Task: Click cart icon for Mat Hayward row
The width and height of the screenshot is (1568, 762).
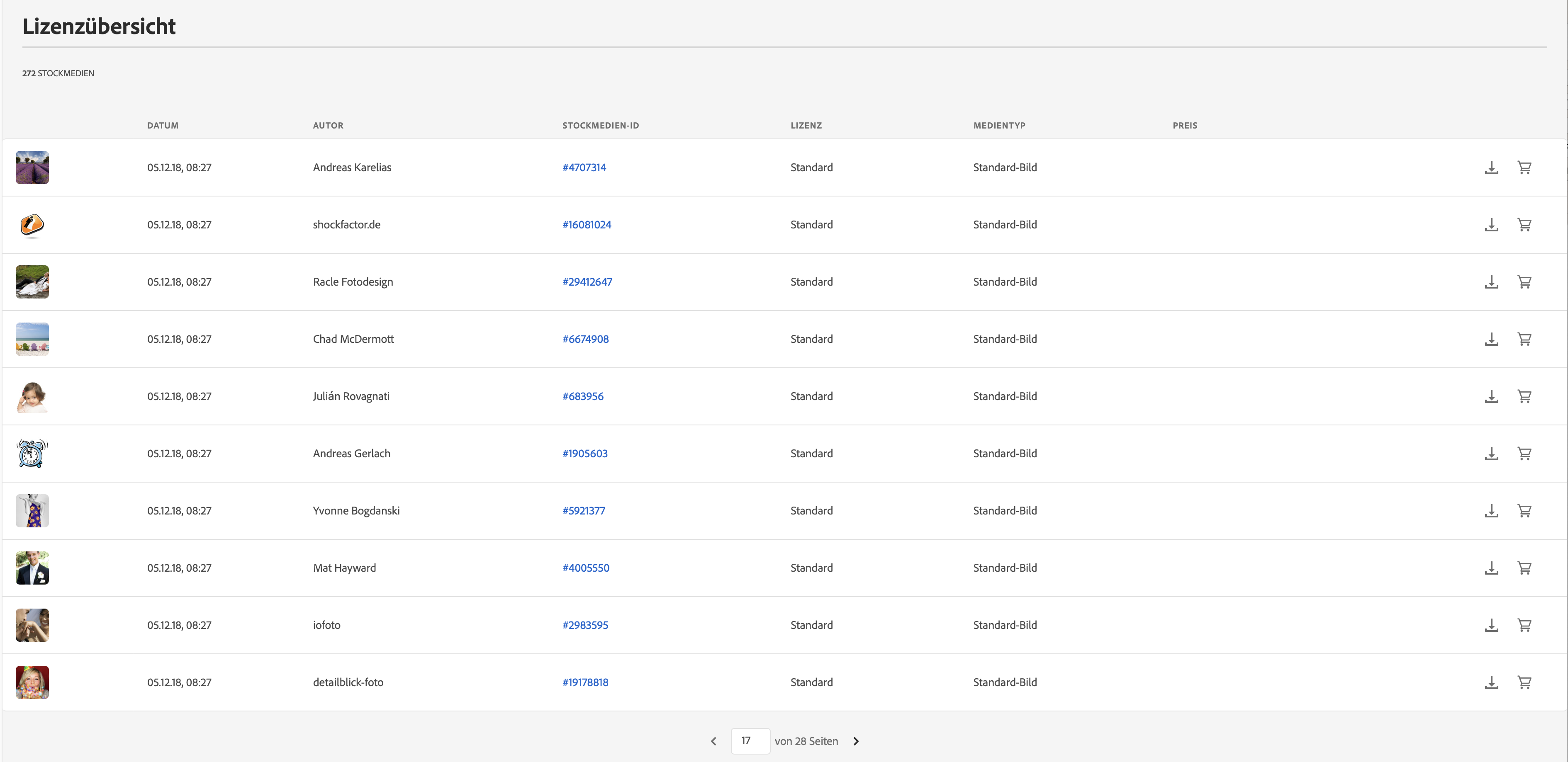Action: tap(1524, 568)
